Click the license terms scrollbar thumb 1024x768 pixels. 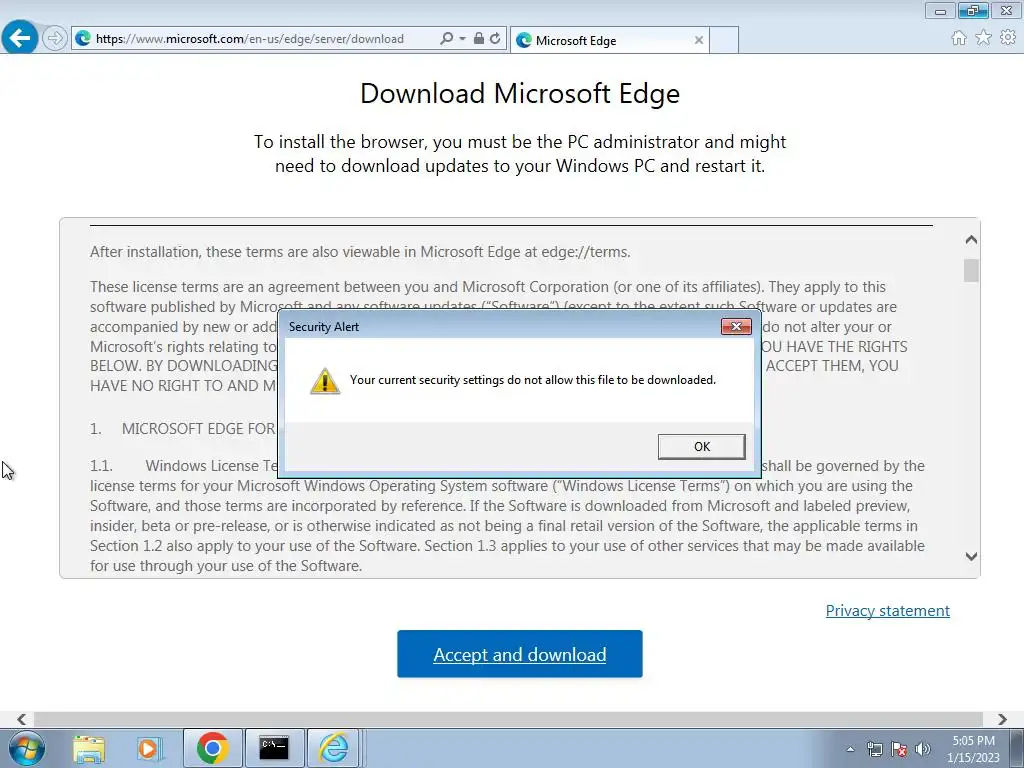(971, 270)
